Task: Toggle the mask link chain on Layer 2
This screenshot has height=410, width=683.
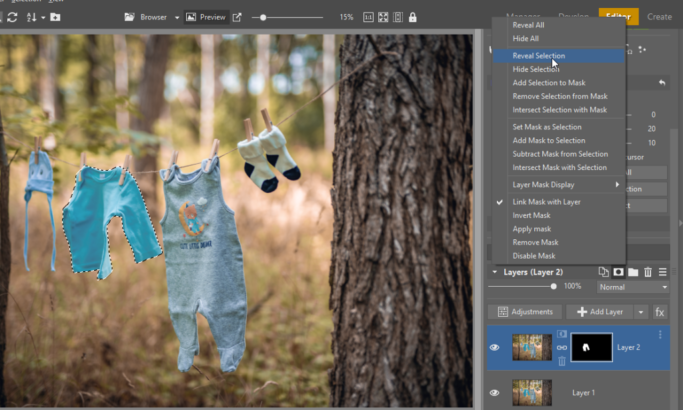Action: pos(562,347)
